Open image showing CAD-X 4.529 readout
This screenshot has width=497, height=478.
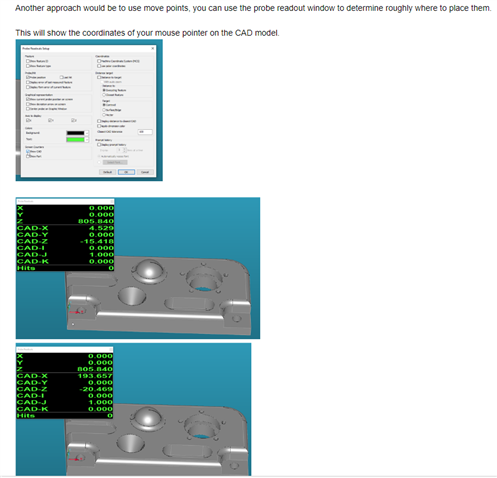click(x=138, y=268)
